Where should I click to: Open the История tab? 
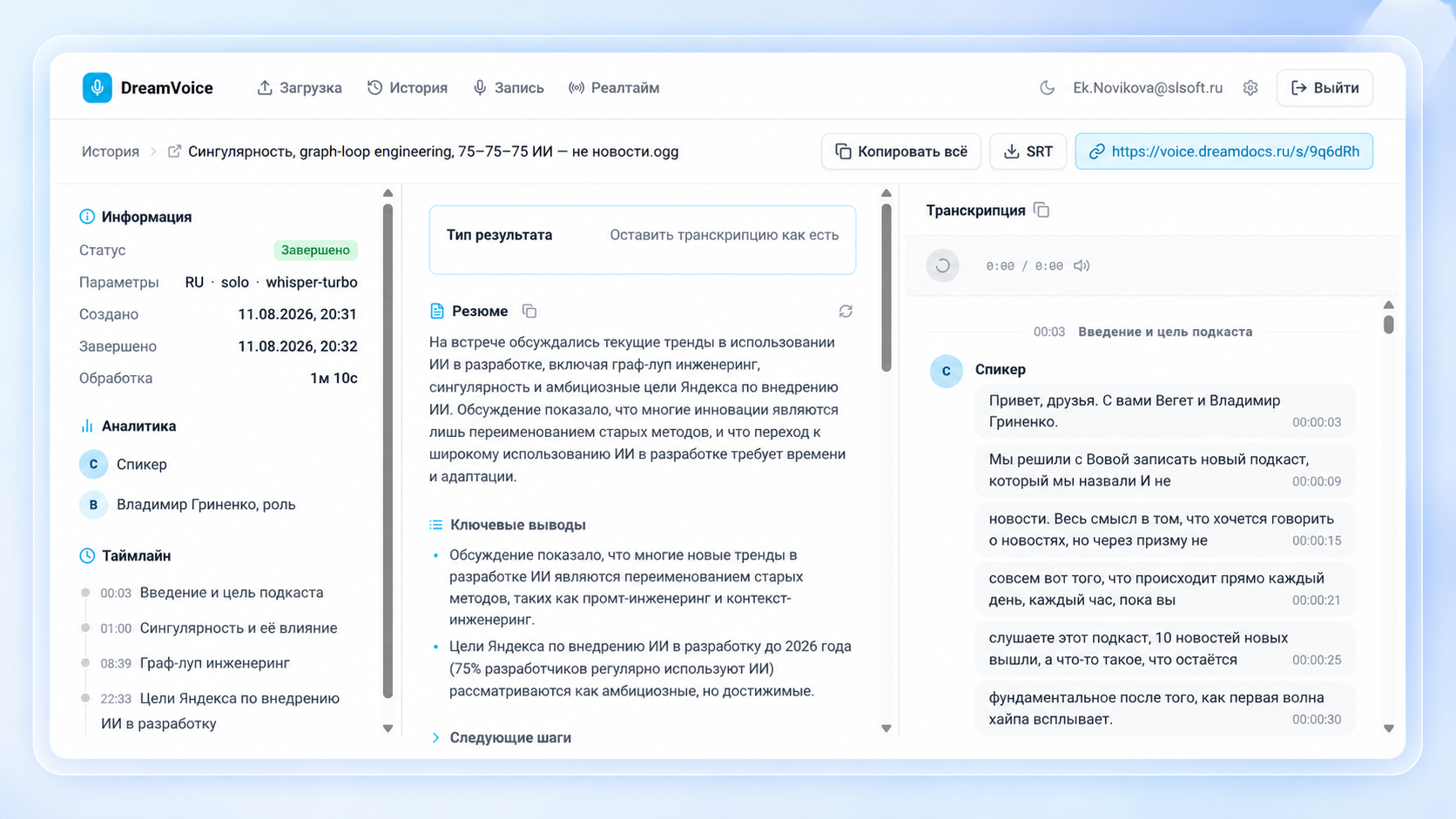[x=408, y=88]
